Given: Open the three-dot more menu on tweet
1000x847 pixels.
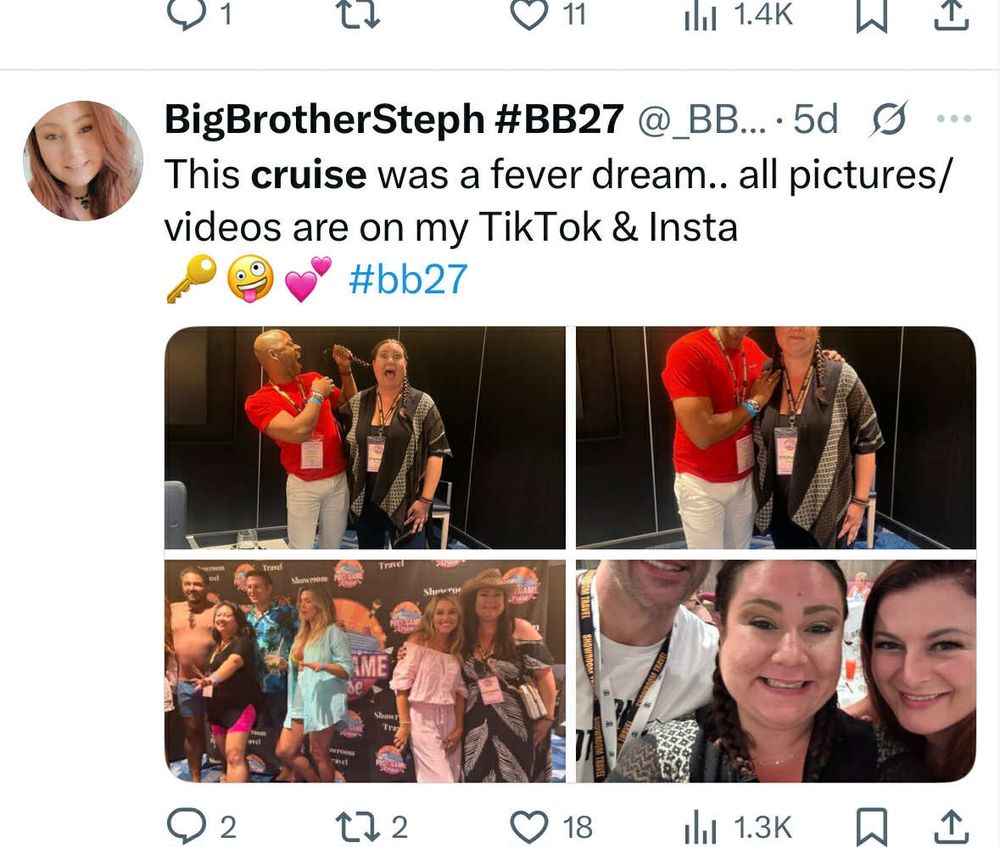Looking at the screenshot, I should pos(954,118).
